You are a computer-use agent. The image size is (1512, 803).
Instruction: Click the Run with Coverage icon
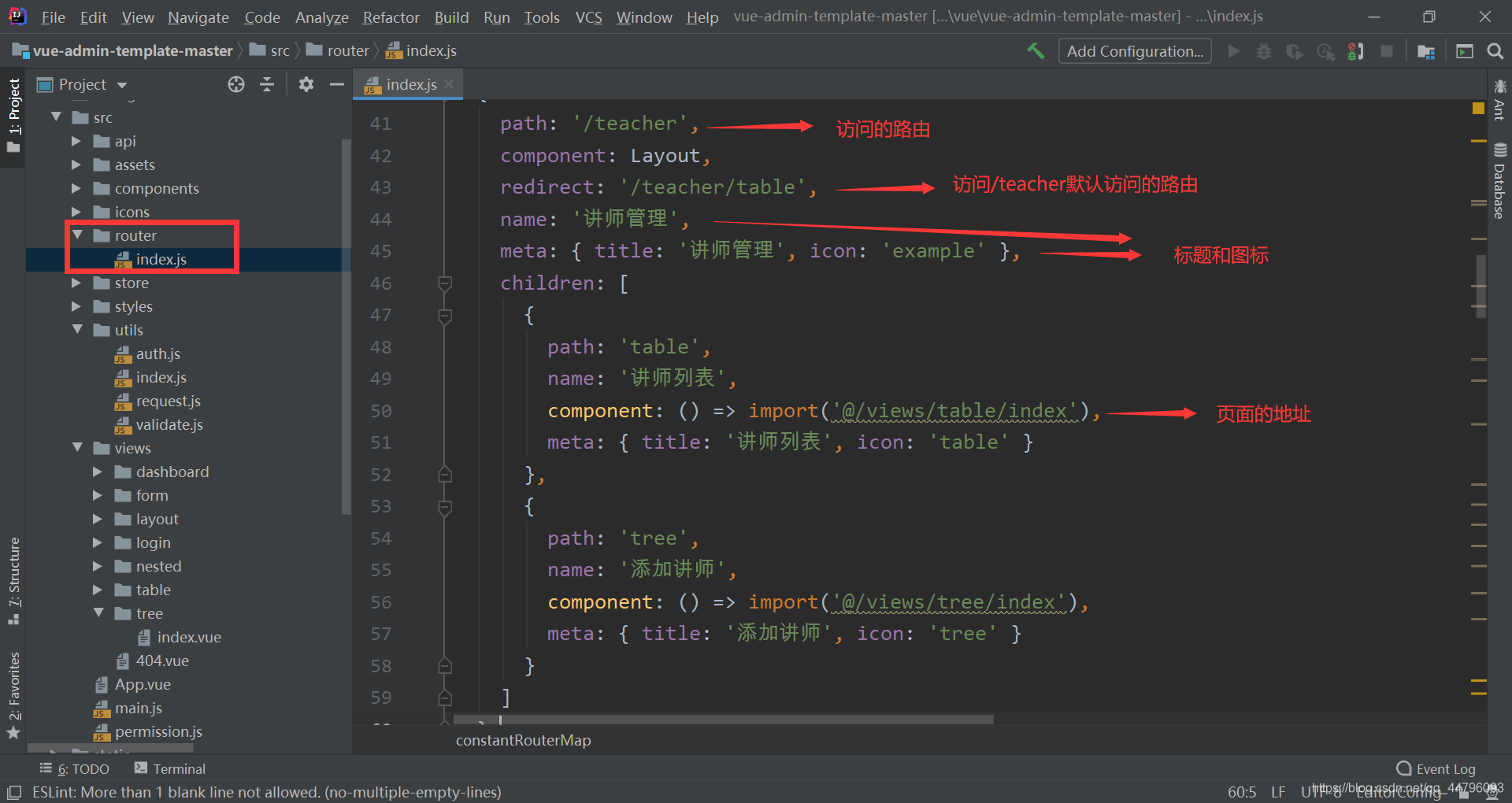point(1295,51)
